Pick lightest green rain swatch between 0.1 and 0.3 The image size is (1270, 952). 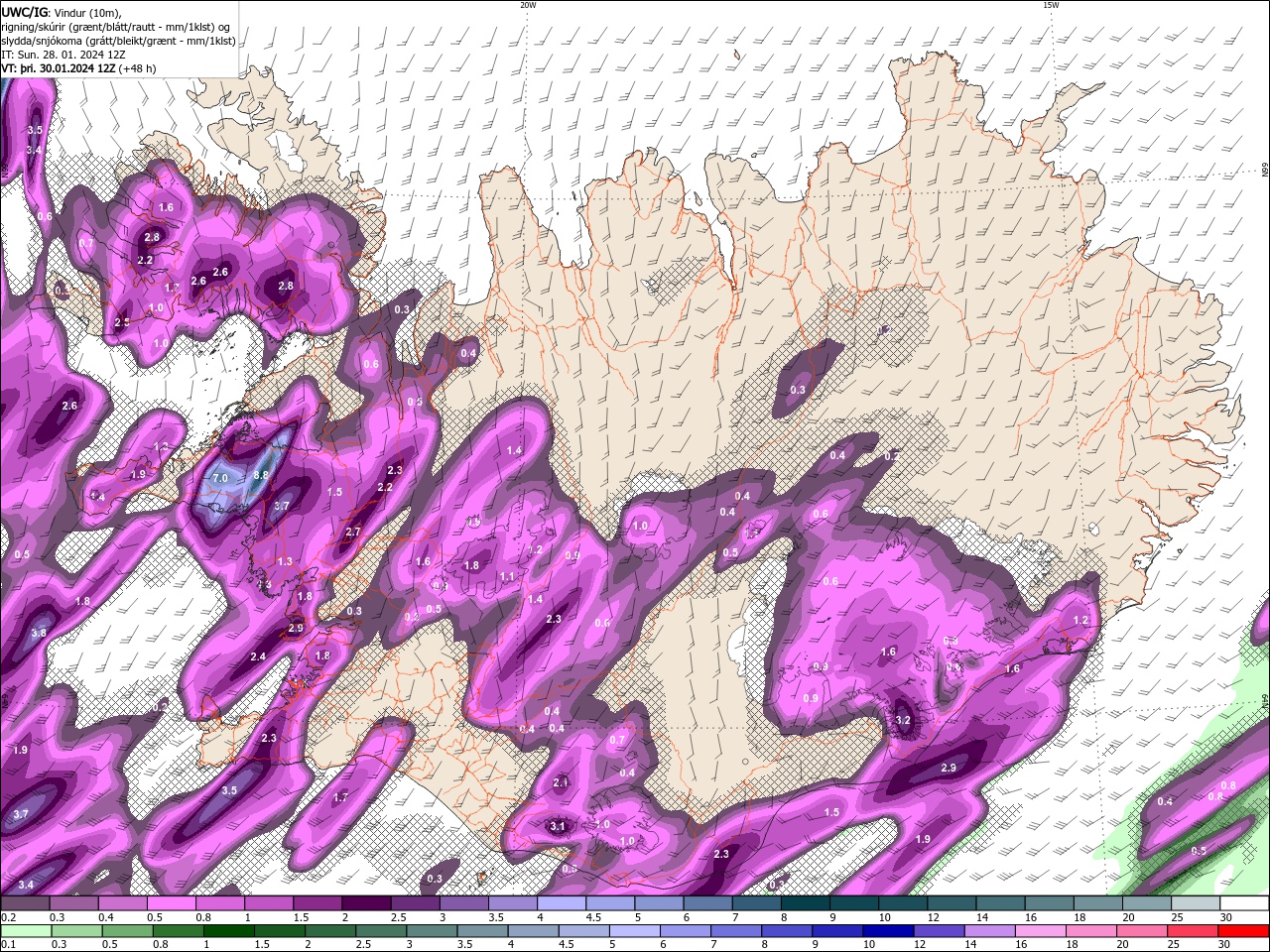coord(26,931)
